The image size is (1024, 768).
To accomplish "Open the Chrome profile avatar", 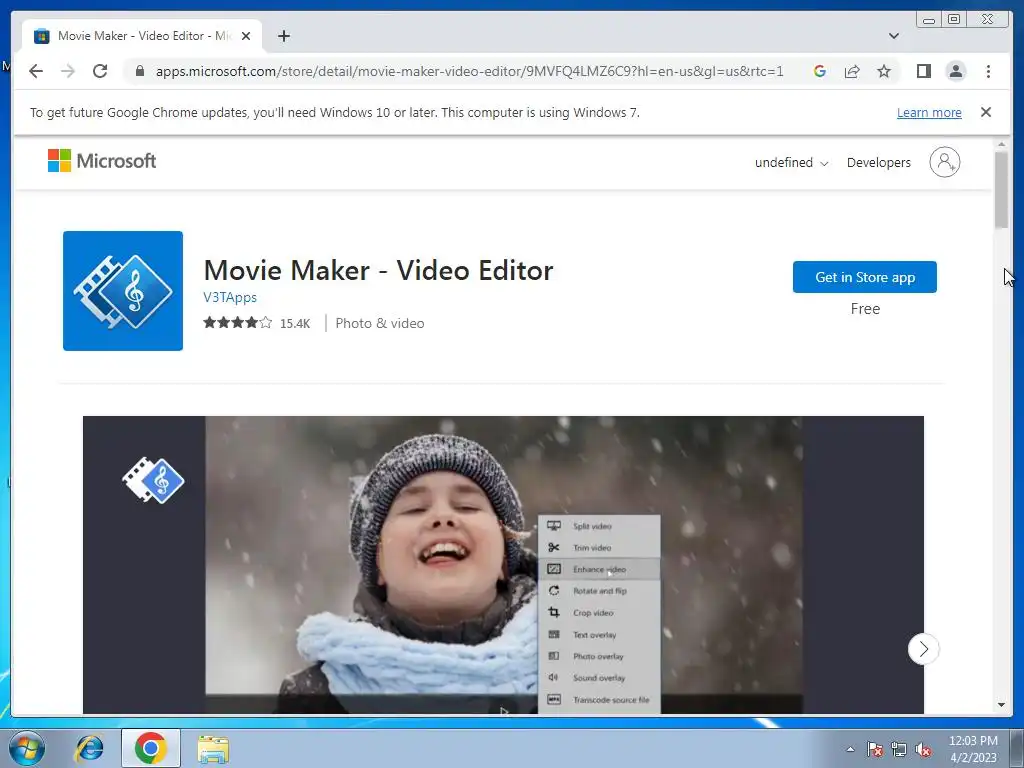I will [955, 71].
